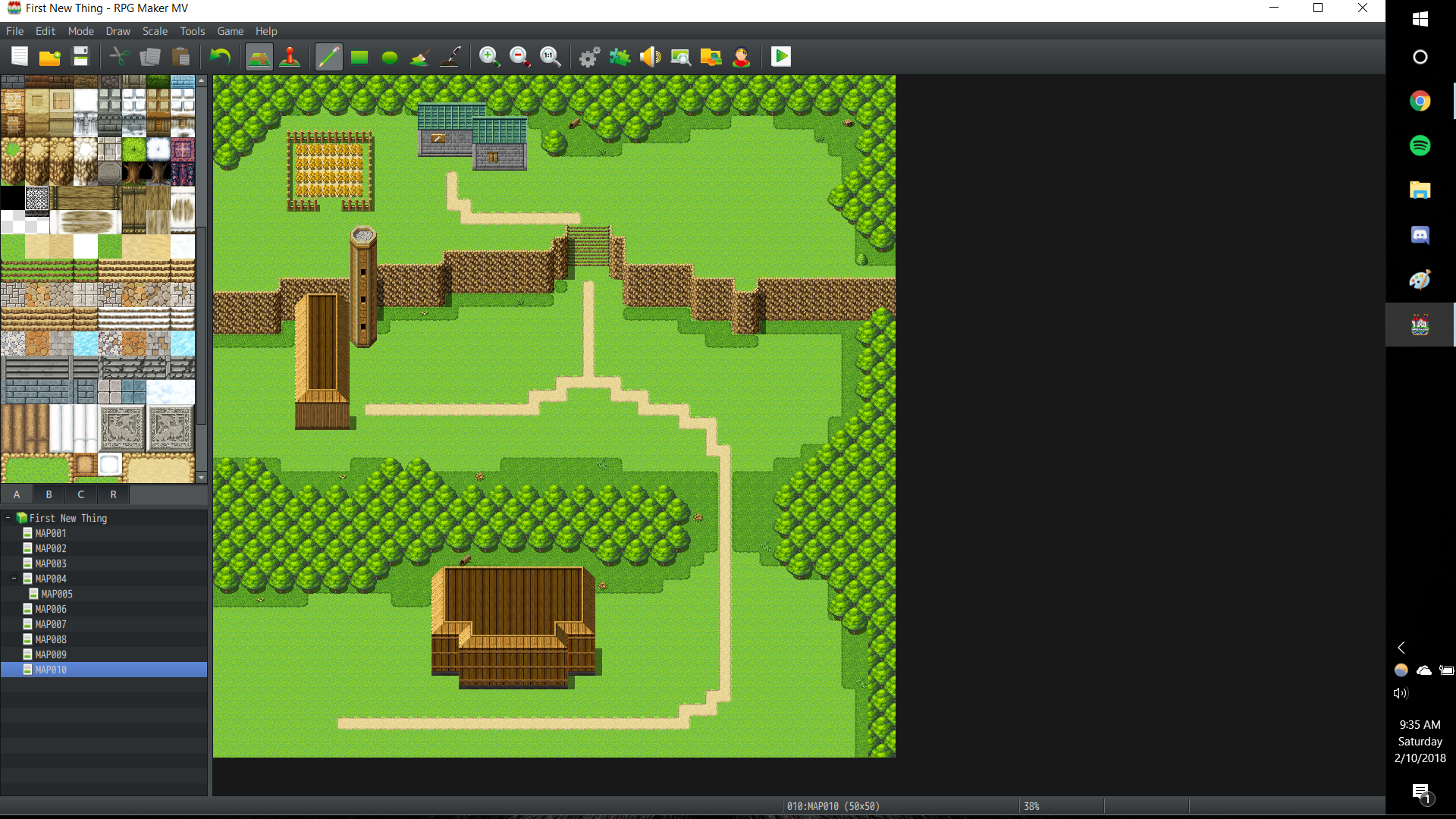Switch to tileset tab C
Viewport: 1456px width, 819px height.
tap(81, 494)
